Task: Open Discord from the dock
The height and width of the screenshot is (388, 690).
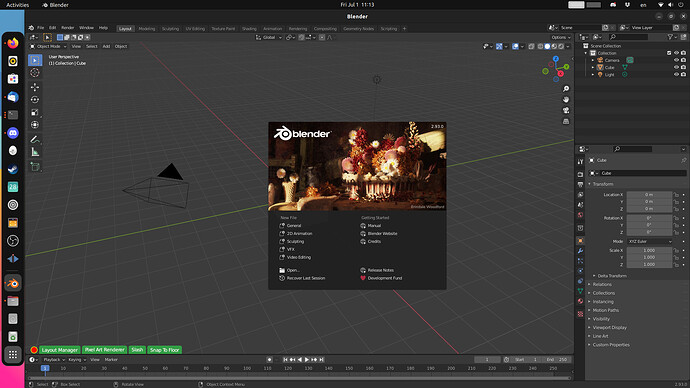Action: tap(13, 133)
